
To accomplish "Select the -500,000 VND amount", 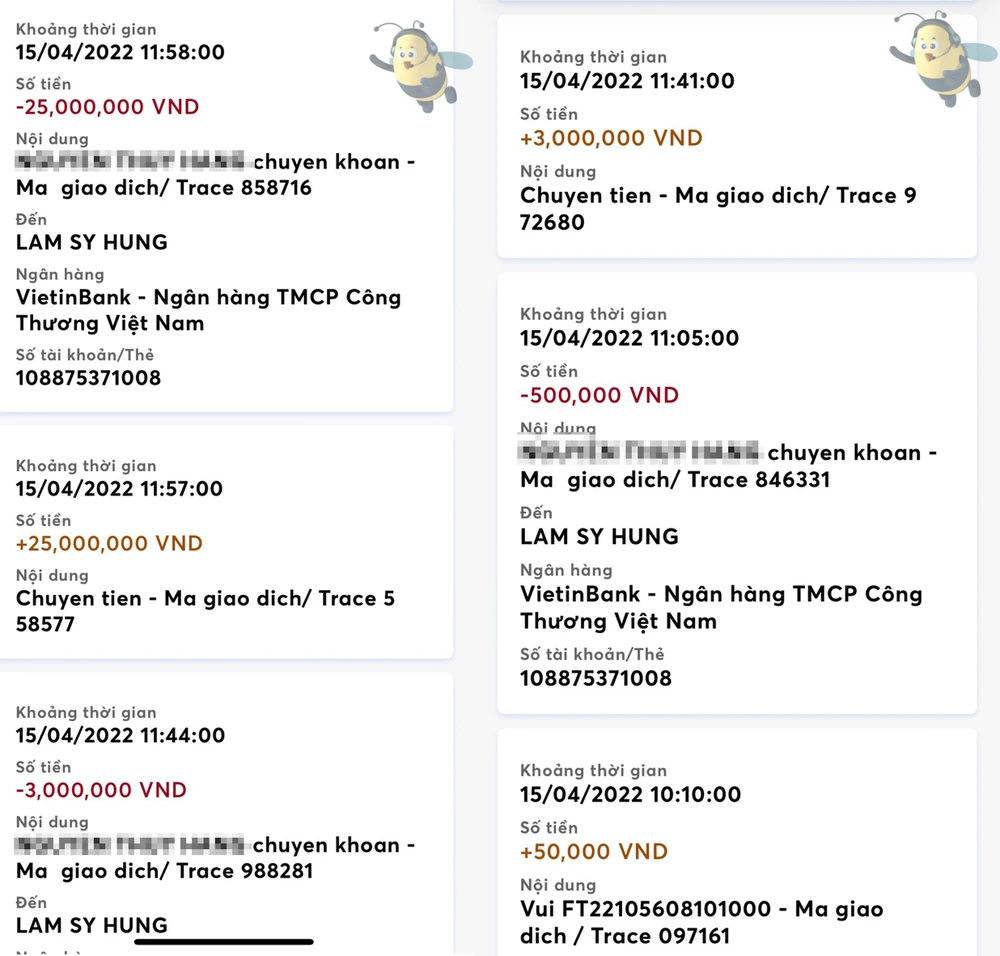I will click(x=599, y=395).
